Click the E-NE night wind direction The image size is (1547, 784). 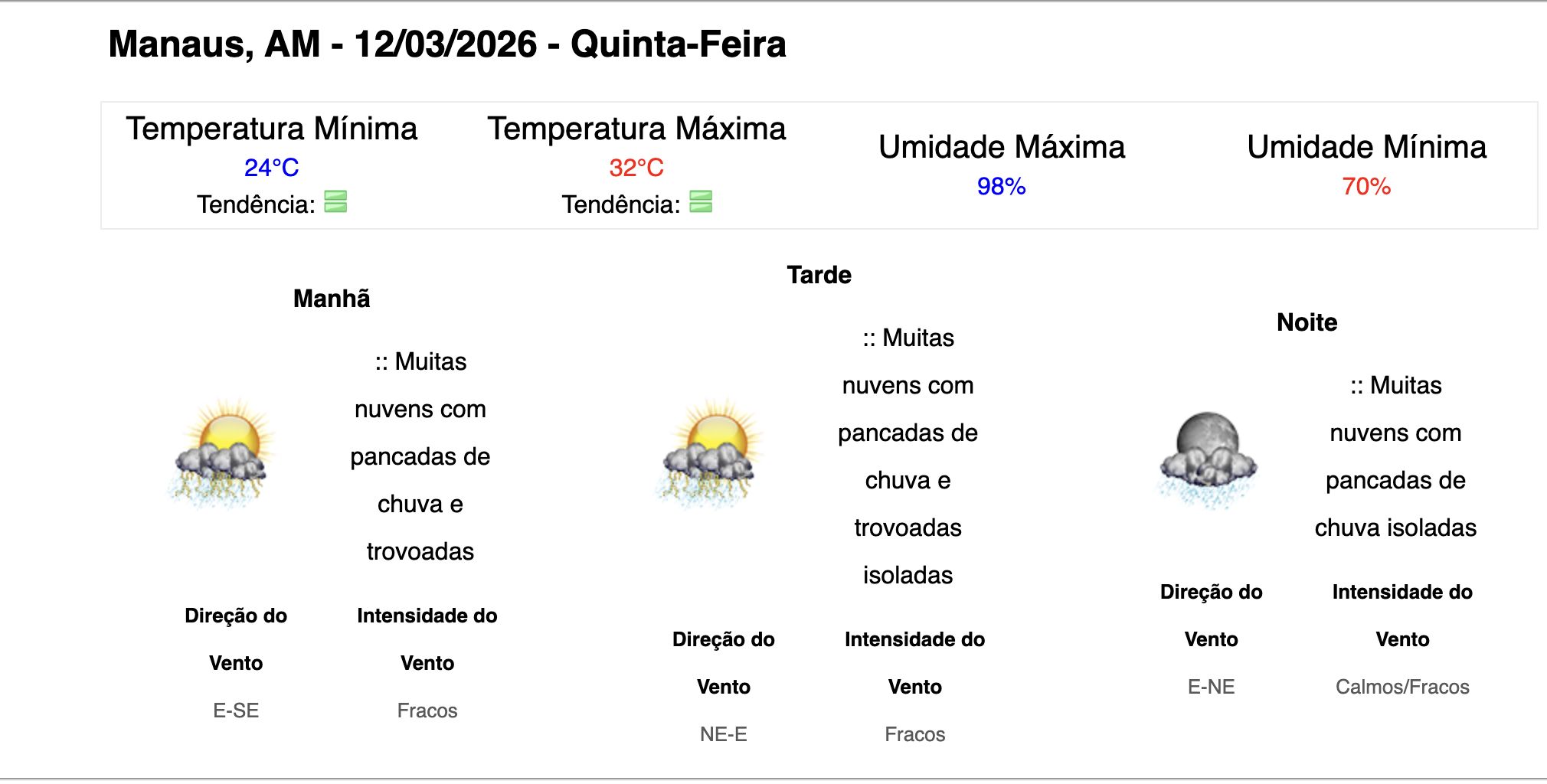tap(1211, 687)
